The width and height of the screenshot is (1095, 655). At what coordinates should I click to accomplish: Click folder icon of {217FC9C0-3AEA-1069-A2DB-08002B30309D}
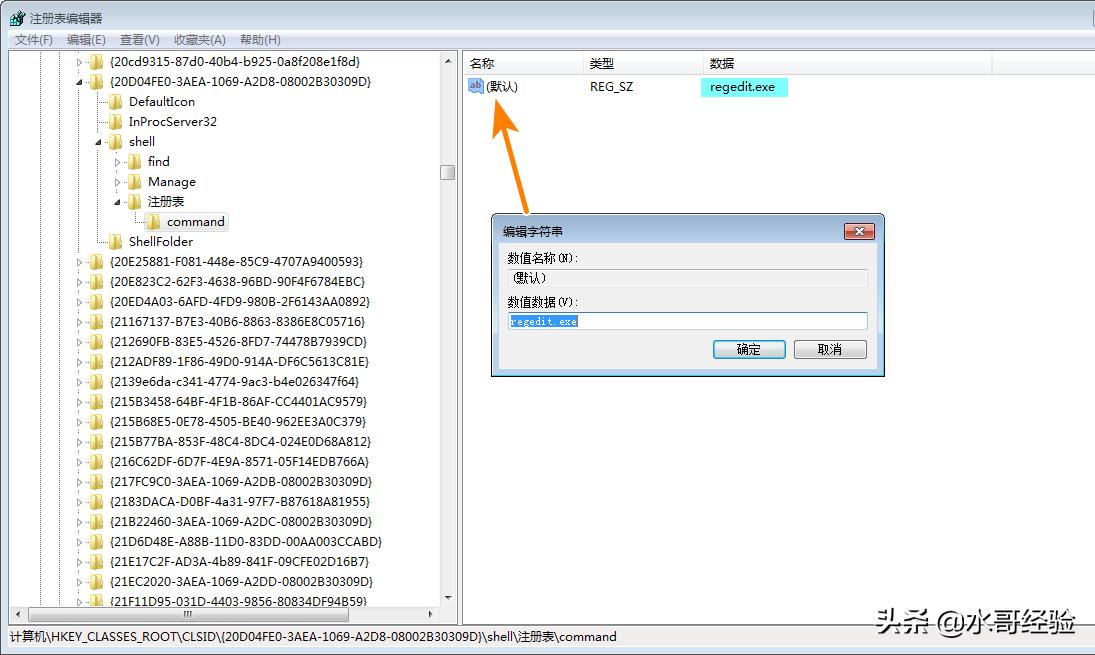tap(96, 483)
